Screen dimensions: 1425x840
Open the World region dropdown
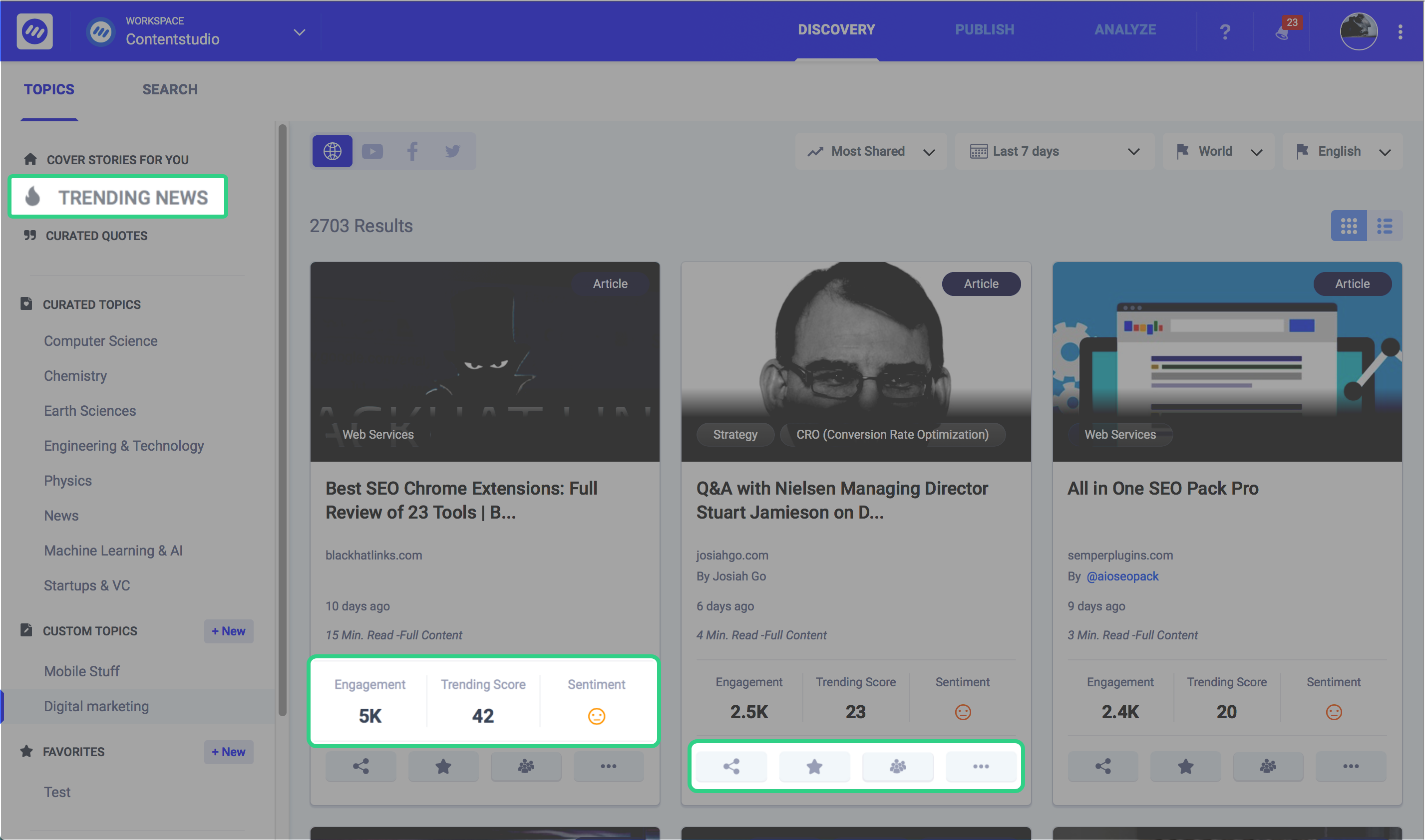pyautogui.click(x=1218, y=151)
